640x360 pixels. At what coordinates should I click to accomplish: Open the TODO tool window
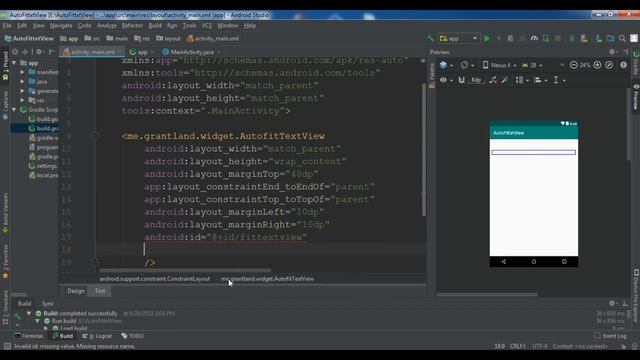coord(133,336)
